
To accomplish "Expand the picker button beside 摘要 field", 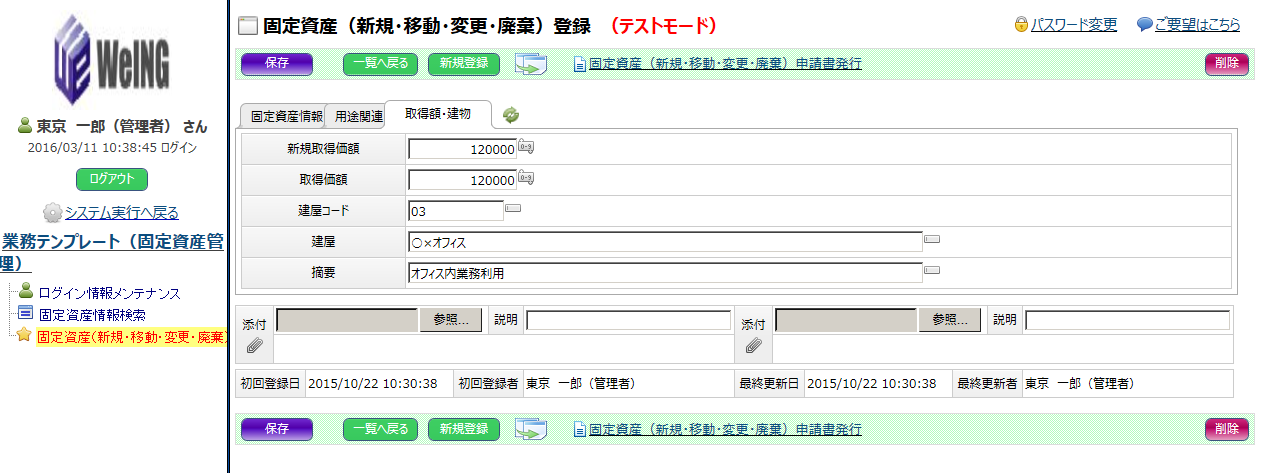I will coord(931,271).
